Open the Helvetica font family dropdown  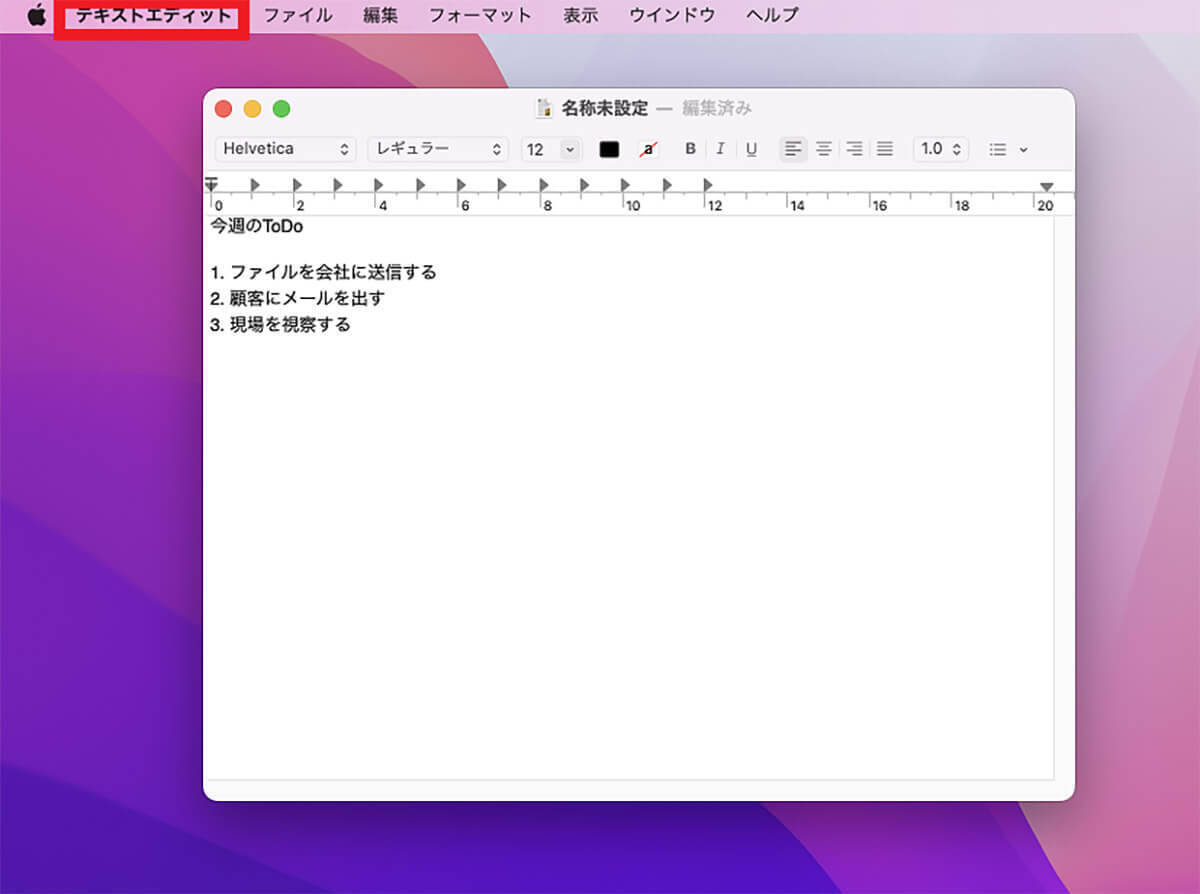click(x=285, y=149)
